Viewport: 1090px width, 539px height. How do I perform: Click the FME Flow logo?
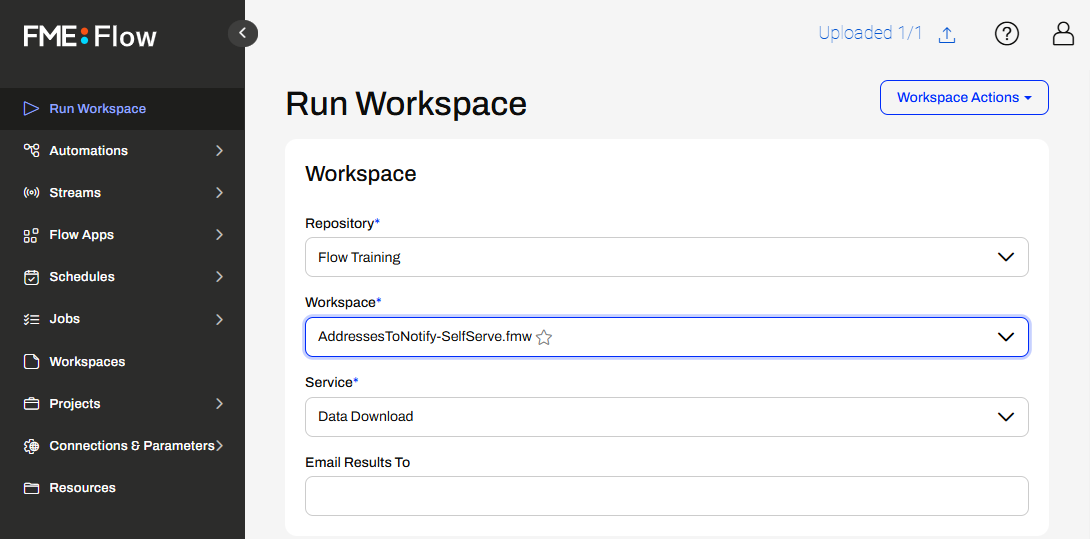90,36
